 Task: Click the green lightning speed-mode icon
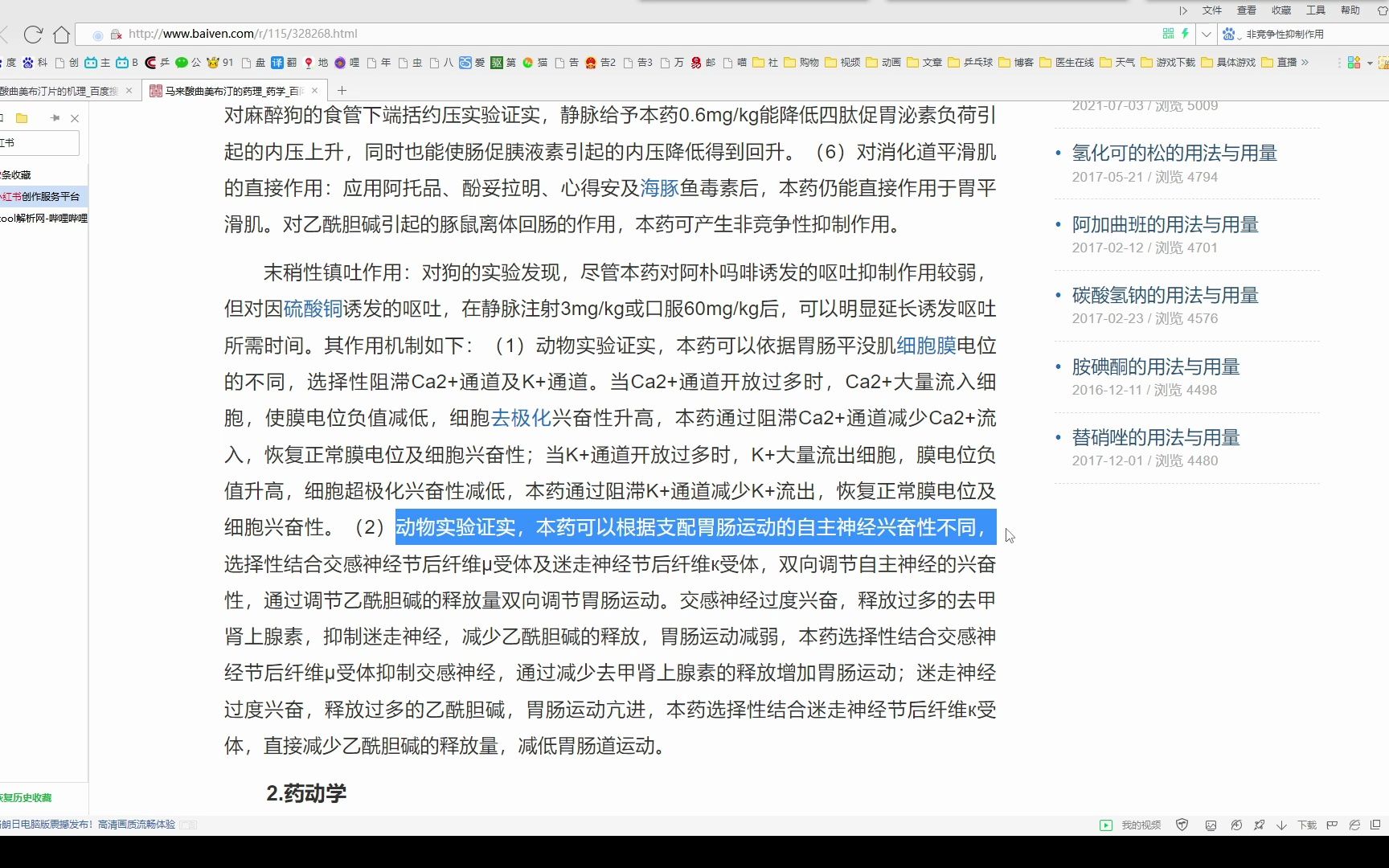(1185, 34)
